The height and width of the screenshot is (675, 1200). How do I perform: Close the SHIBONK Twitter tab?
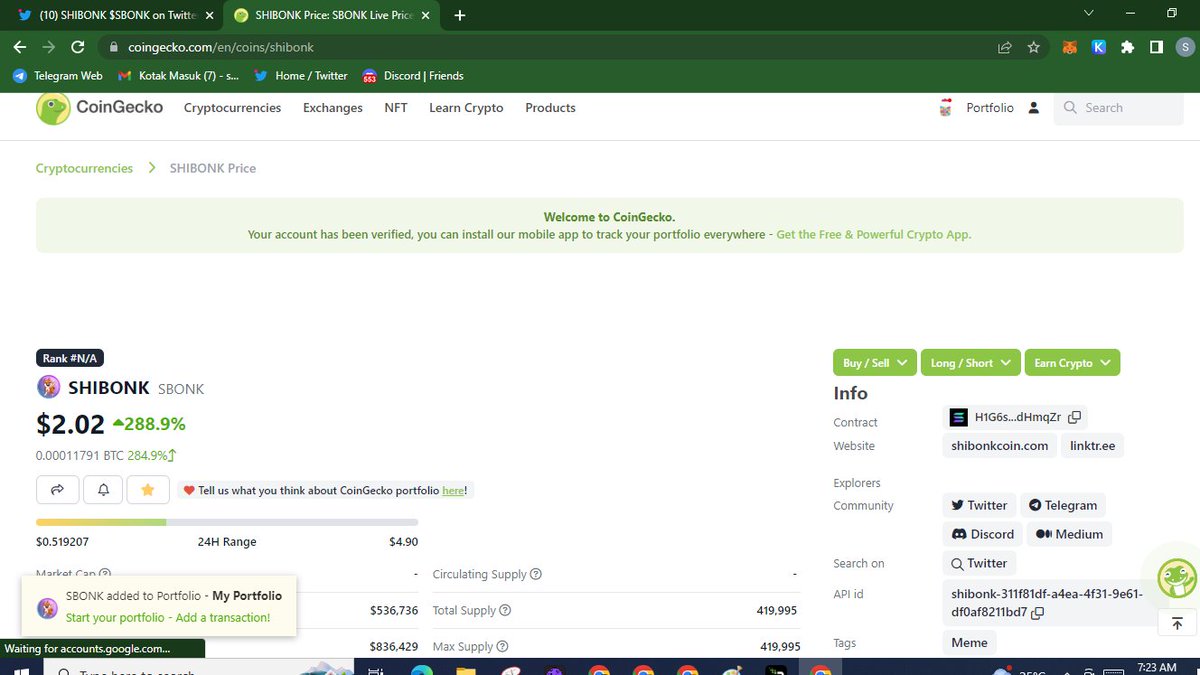pos(209,16)
